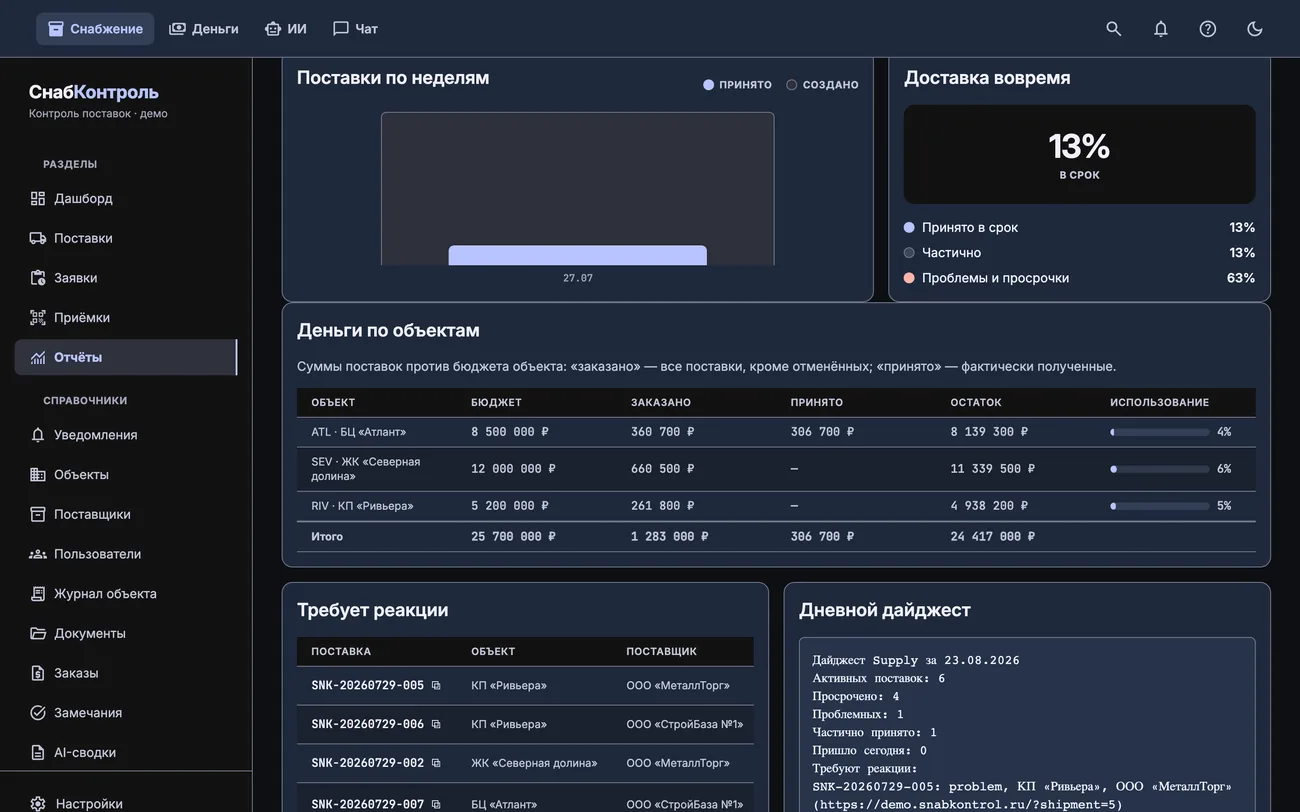The width and height of the screenshot is (1300, 812).
Task: Click the Объекты building icon
Action: tap(38, 475)
